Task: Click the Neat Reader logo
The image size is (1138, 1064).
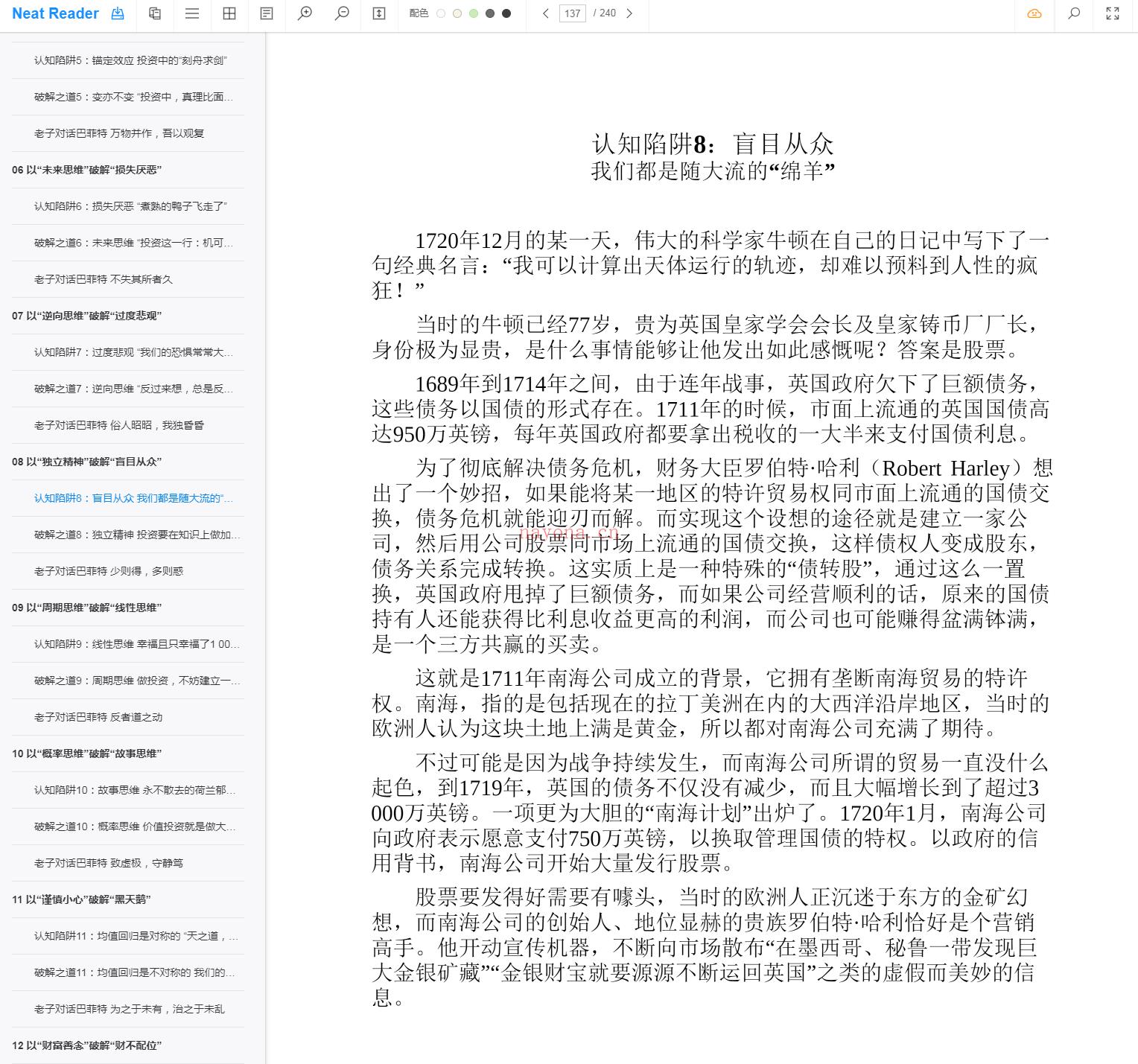Action: tap(55, 13)
